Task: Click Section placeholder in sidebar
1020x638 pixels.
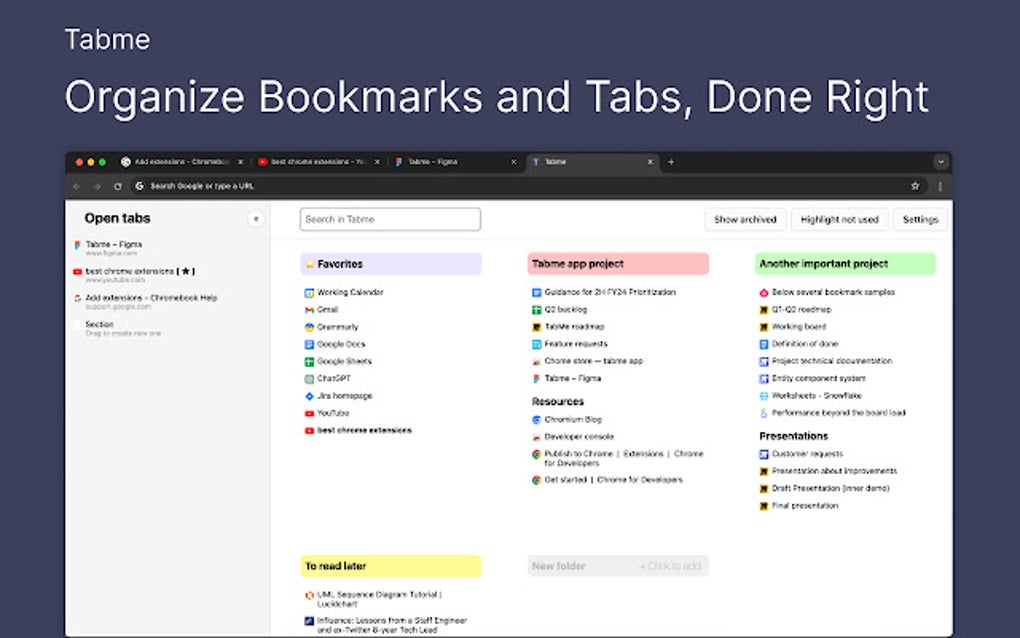Action: click(x=117, y=328)
